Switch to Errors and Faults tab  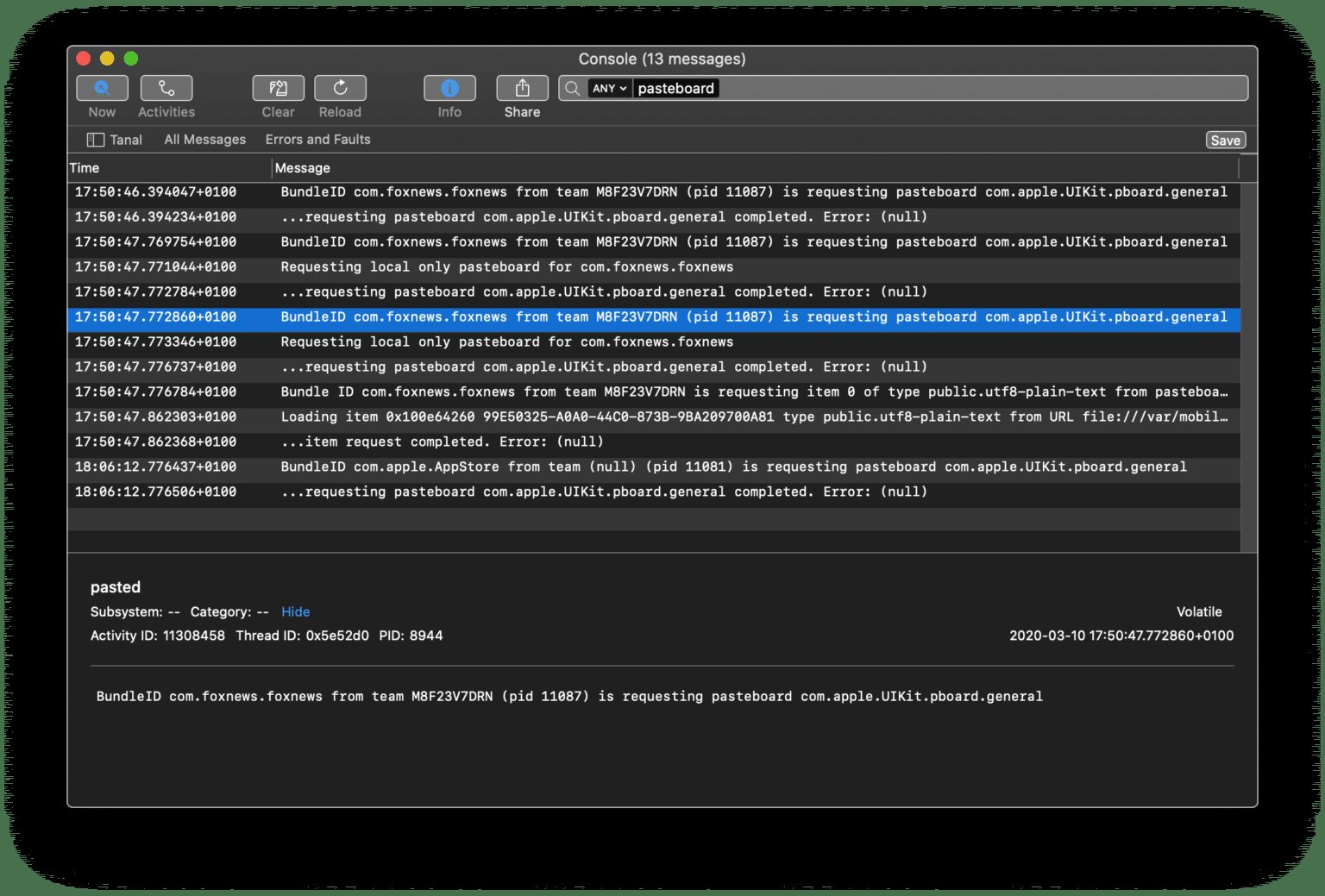317,140
